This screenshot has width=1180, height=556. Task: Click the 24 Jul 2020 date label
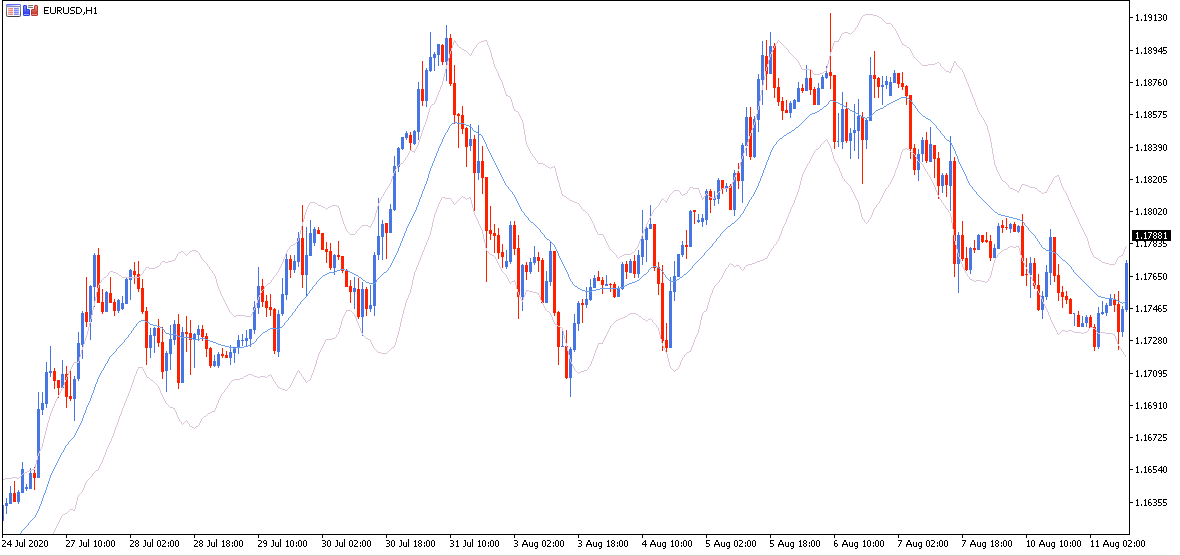coord(24,543)
